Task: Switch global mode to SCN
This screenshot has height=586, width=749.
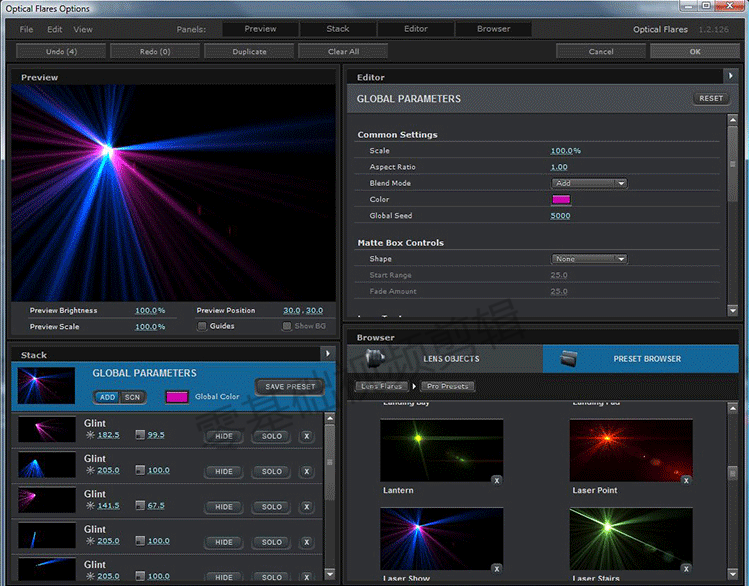Action: (x=132, y=397)
